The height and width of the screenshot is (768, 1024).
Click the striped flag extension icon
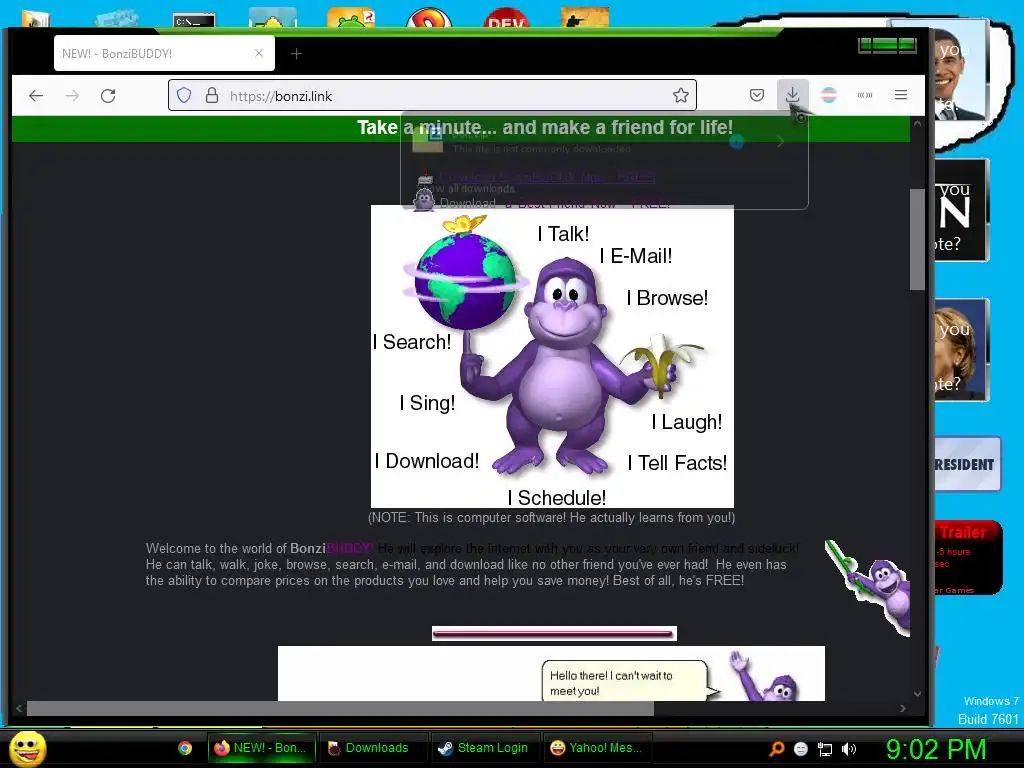coord(829,95)
